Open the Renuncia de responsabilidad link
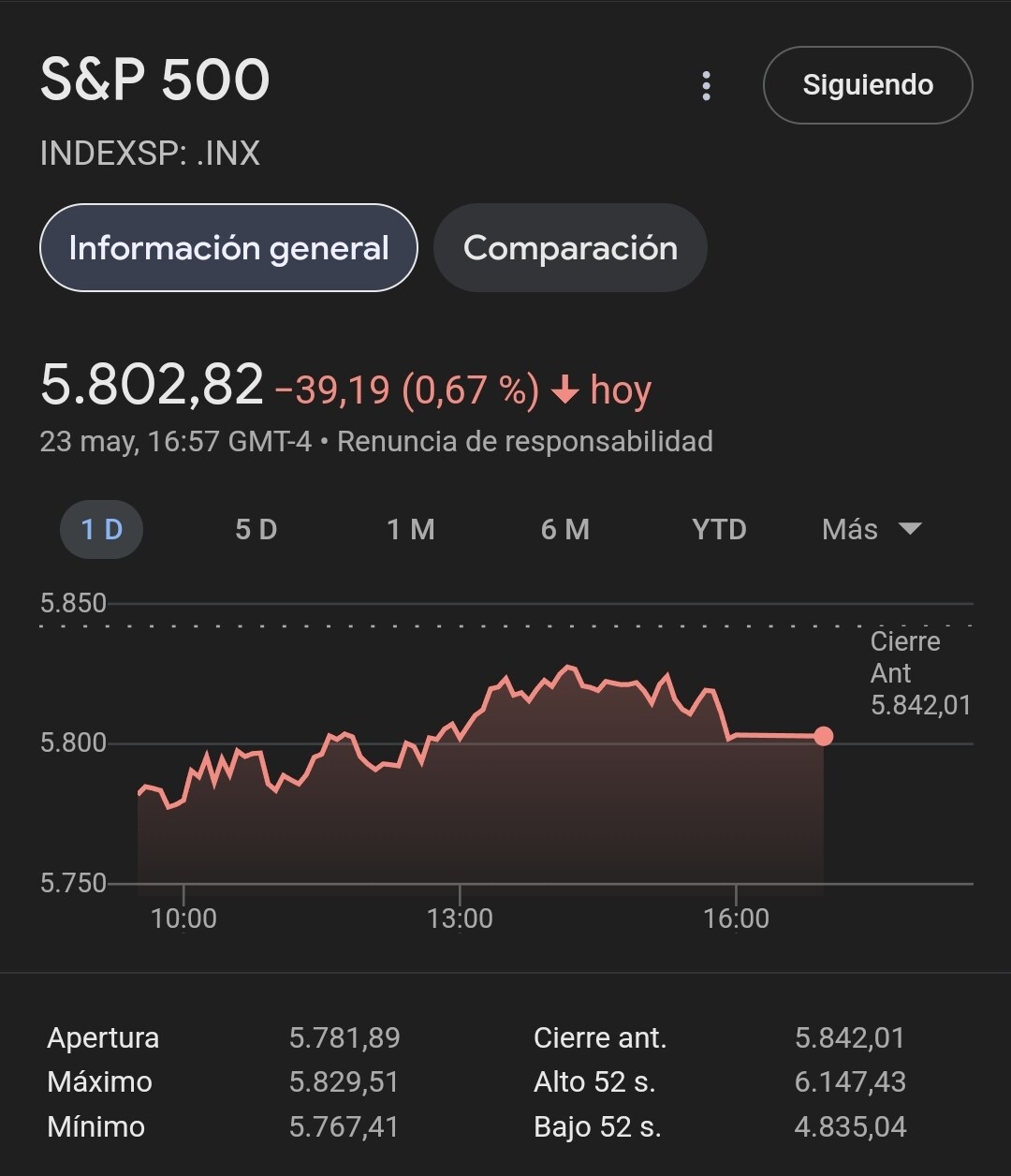The width and height of the screenshot is (1011, 1176). 525,441
